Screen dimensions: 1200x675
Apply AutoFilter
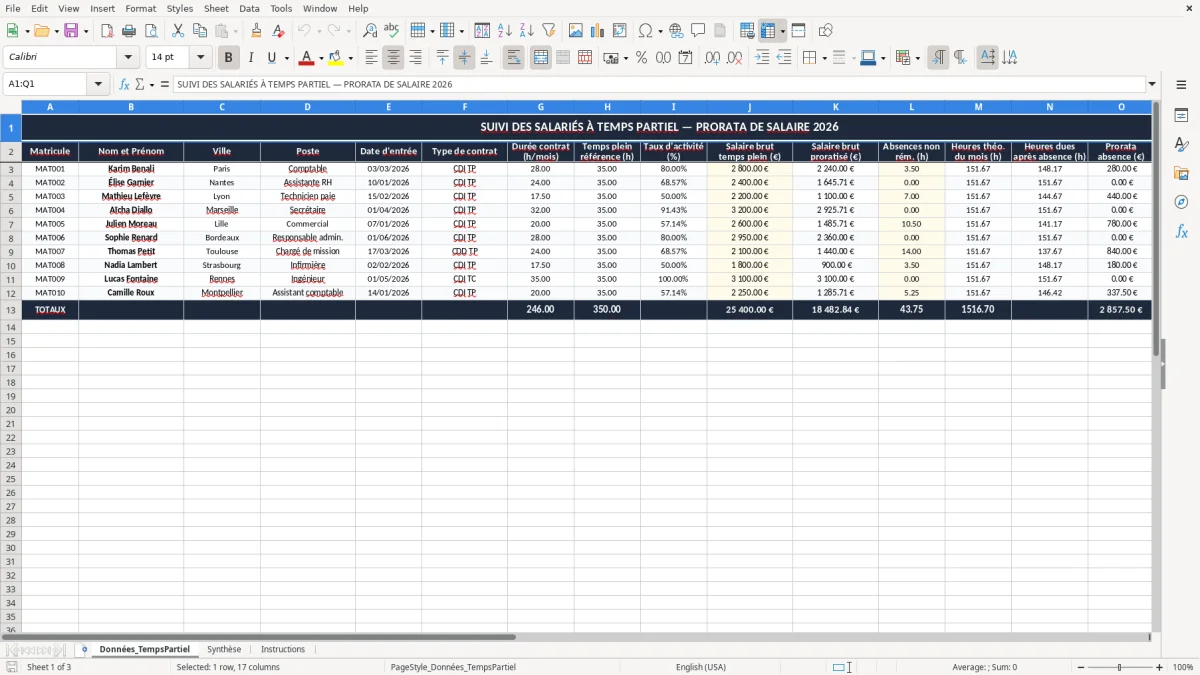point(549,31)
